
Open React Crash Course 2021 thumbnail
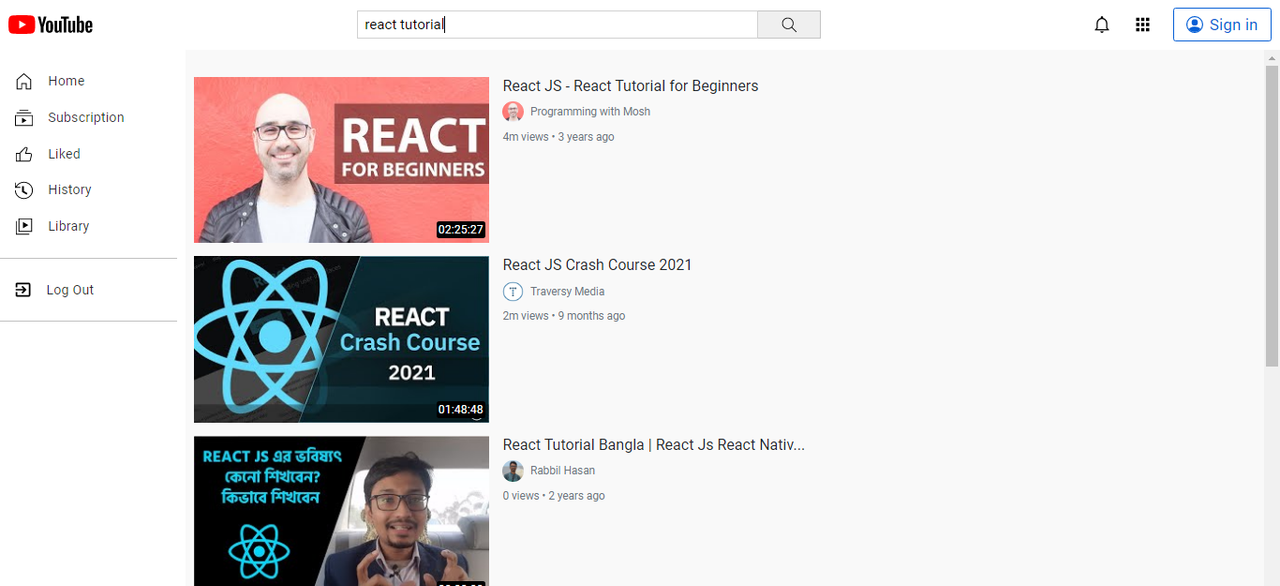pos(341,339)
